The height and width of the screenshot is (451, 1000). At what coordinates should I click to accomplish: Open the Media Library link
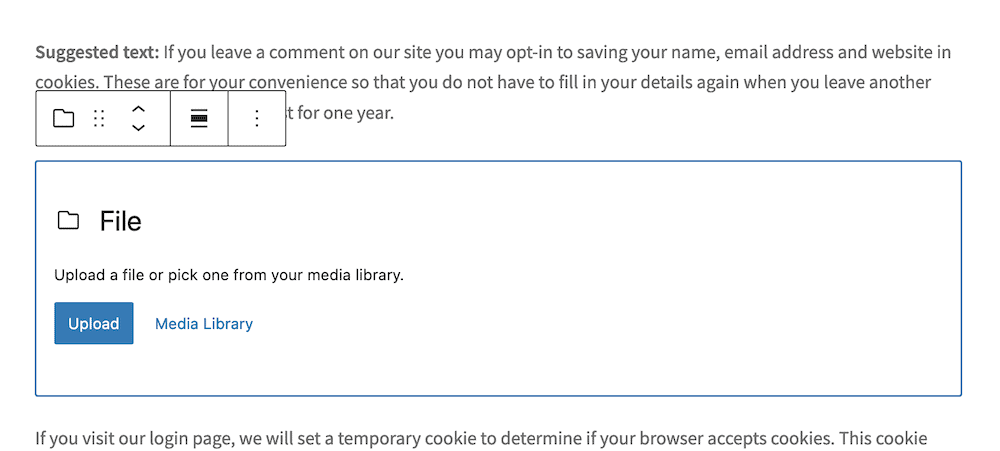coord(204,324)
